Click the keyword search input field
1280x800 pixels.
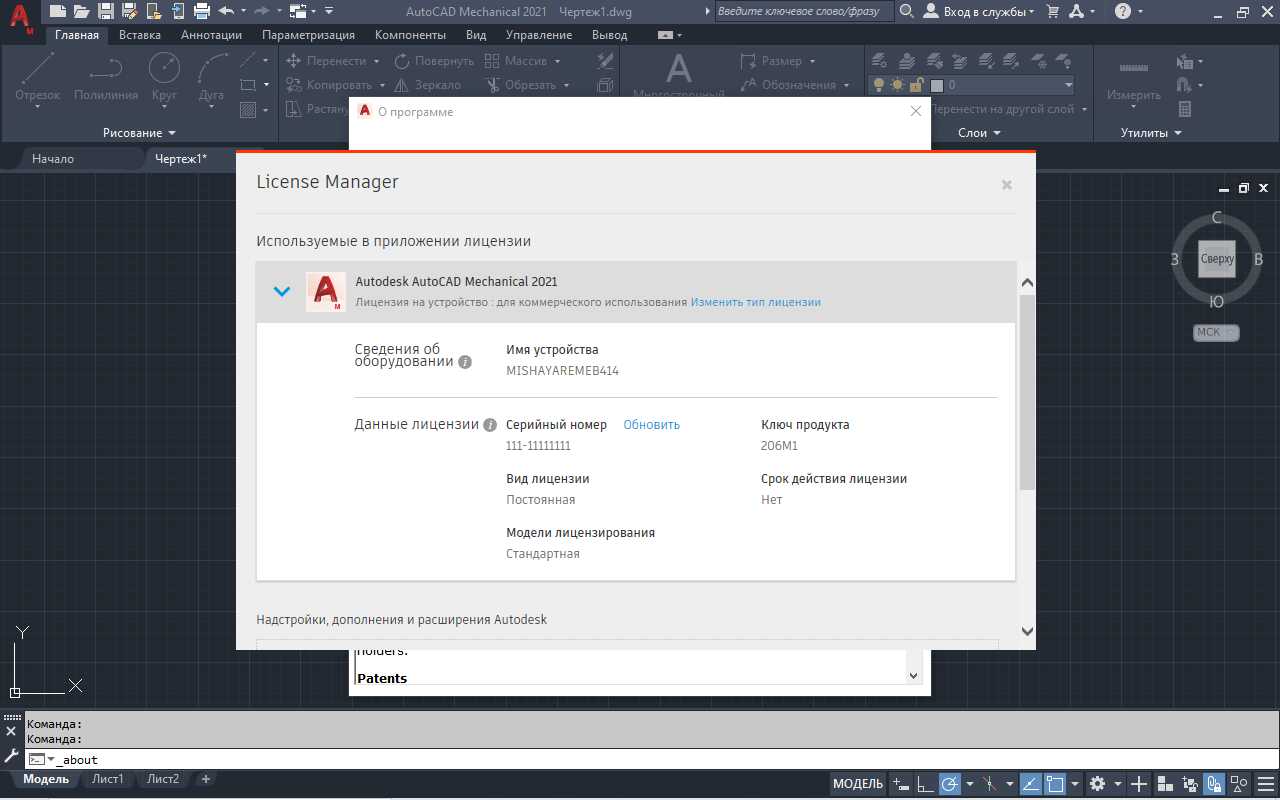(x=805, y=11)
